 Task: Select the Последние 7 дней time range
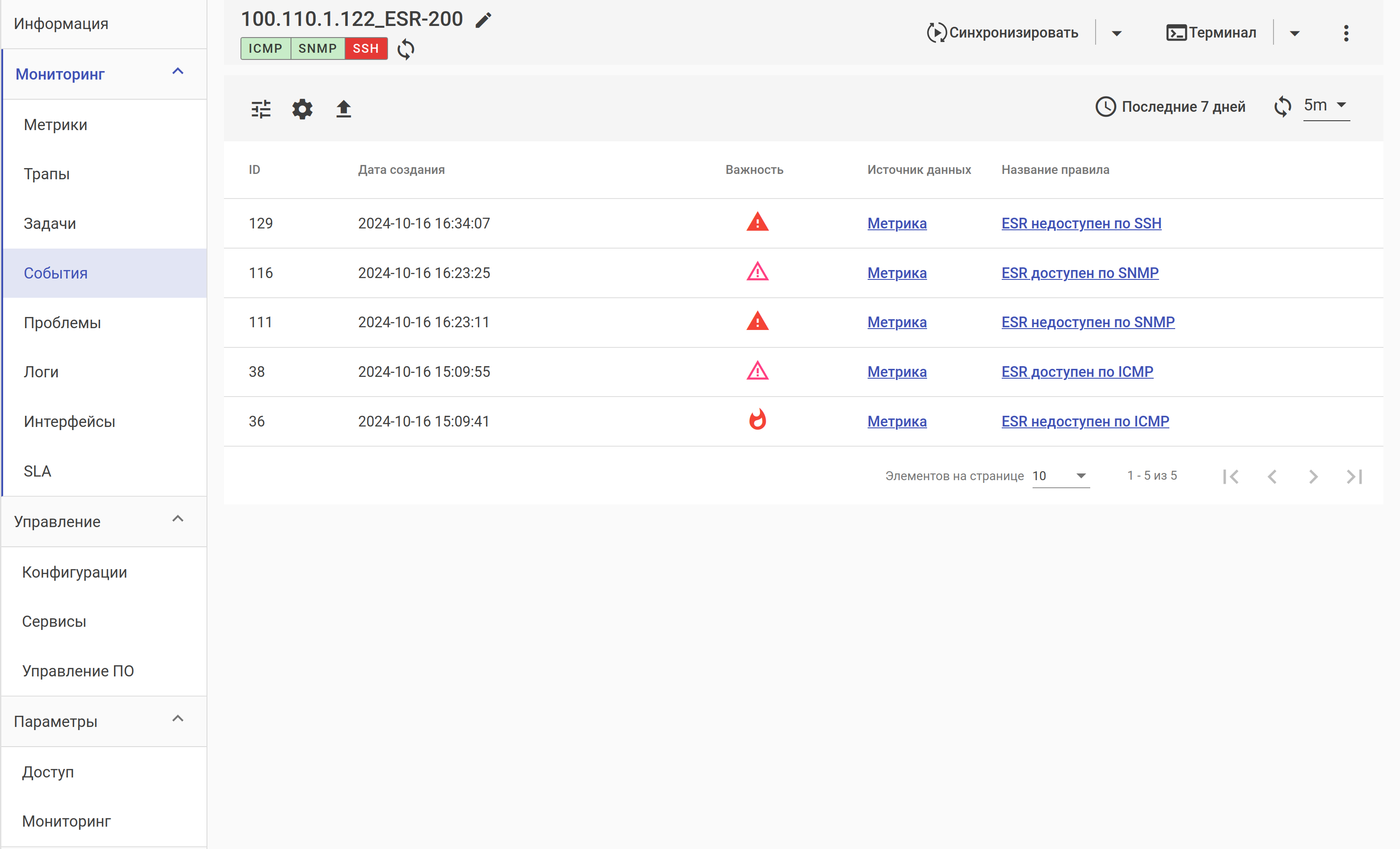(x=1170, y=107)
